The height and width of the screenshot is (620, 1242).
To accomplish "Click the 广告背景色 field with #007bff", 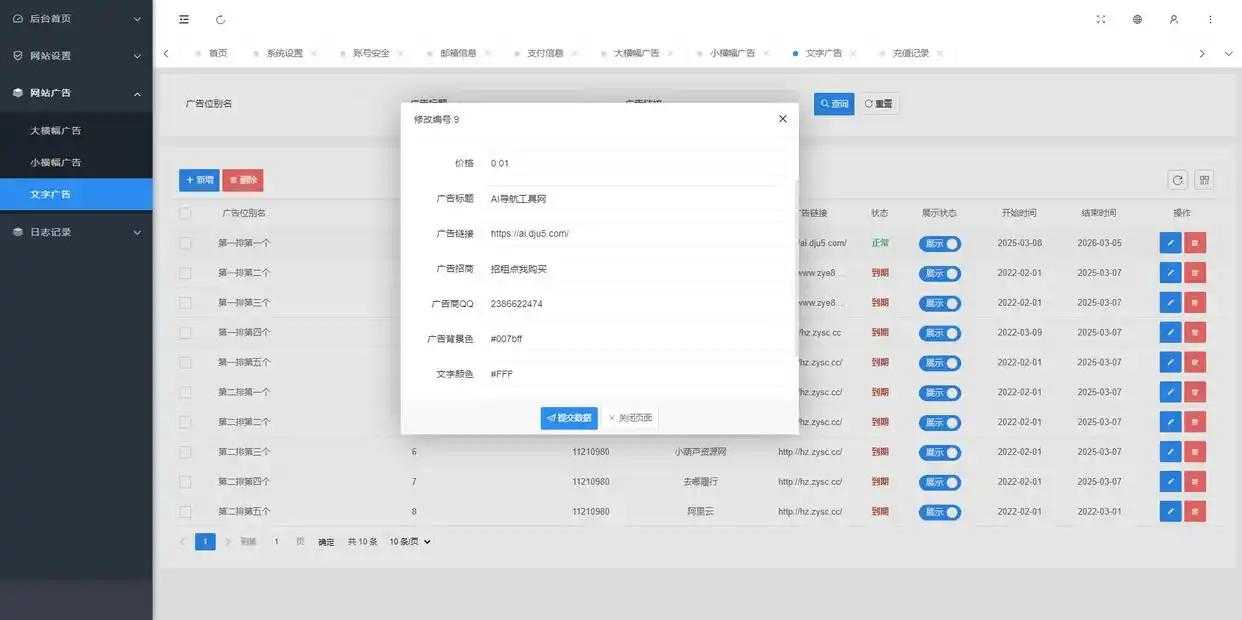I will 636,339.
